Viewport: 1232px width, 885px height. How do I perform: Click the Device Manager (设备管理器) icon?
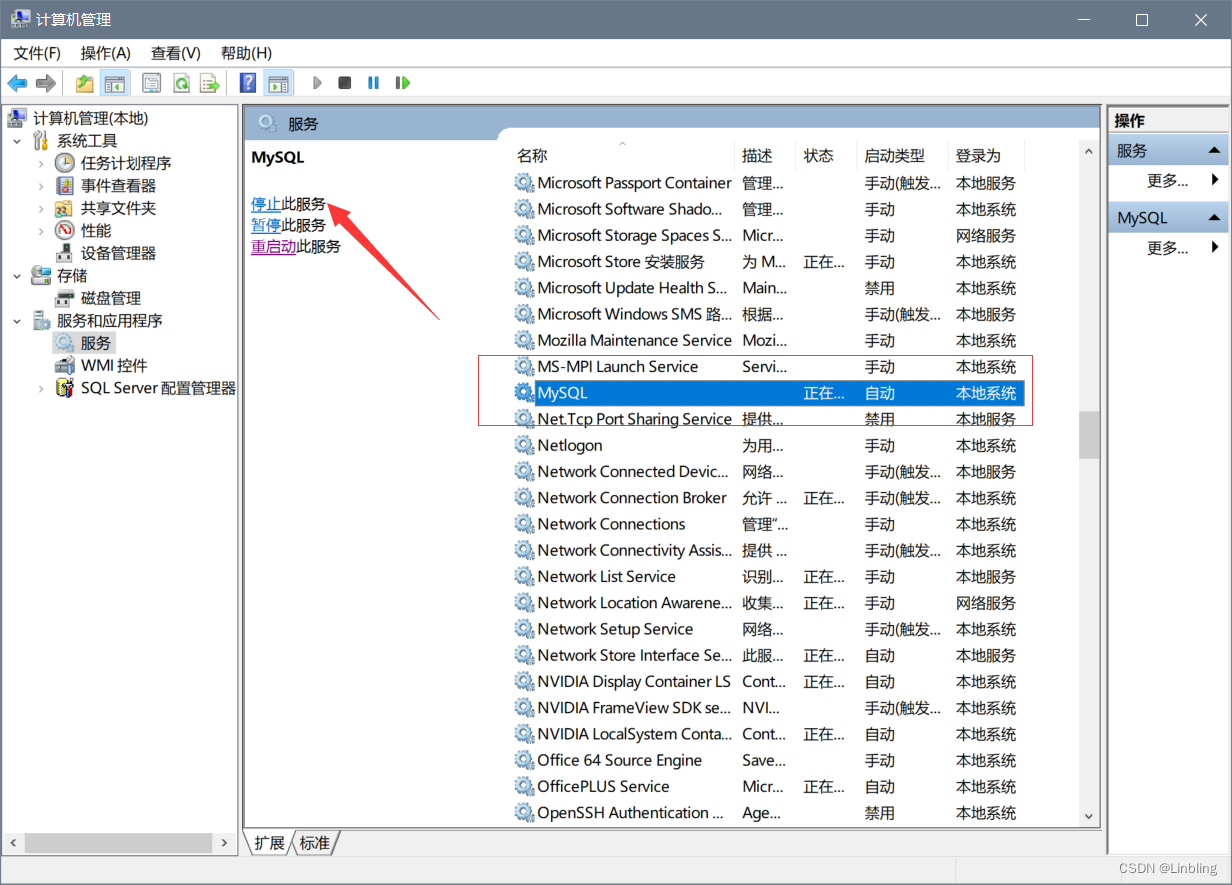[65, 253]
